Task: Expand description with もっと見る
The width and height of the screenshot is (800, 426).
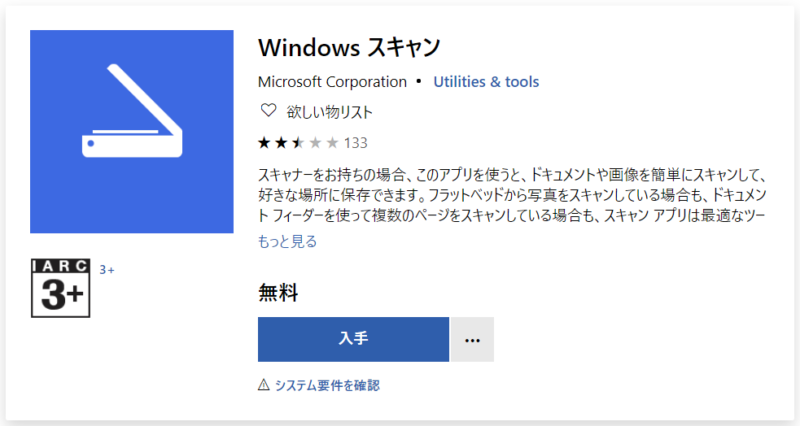Action: tap(287, 240)
